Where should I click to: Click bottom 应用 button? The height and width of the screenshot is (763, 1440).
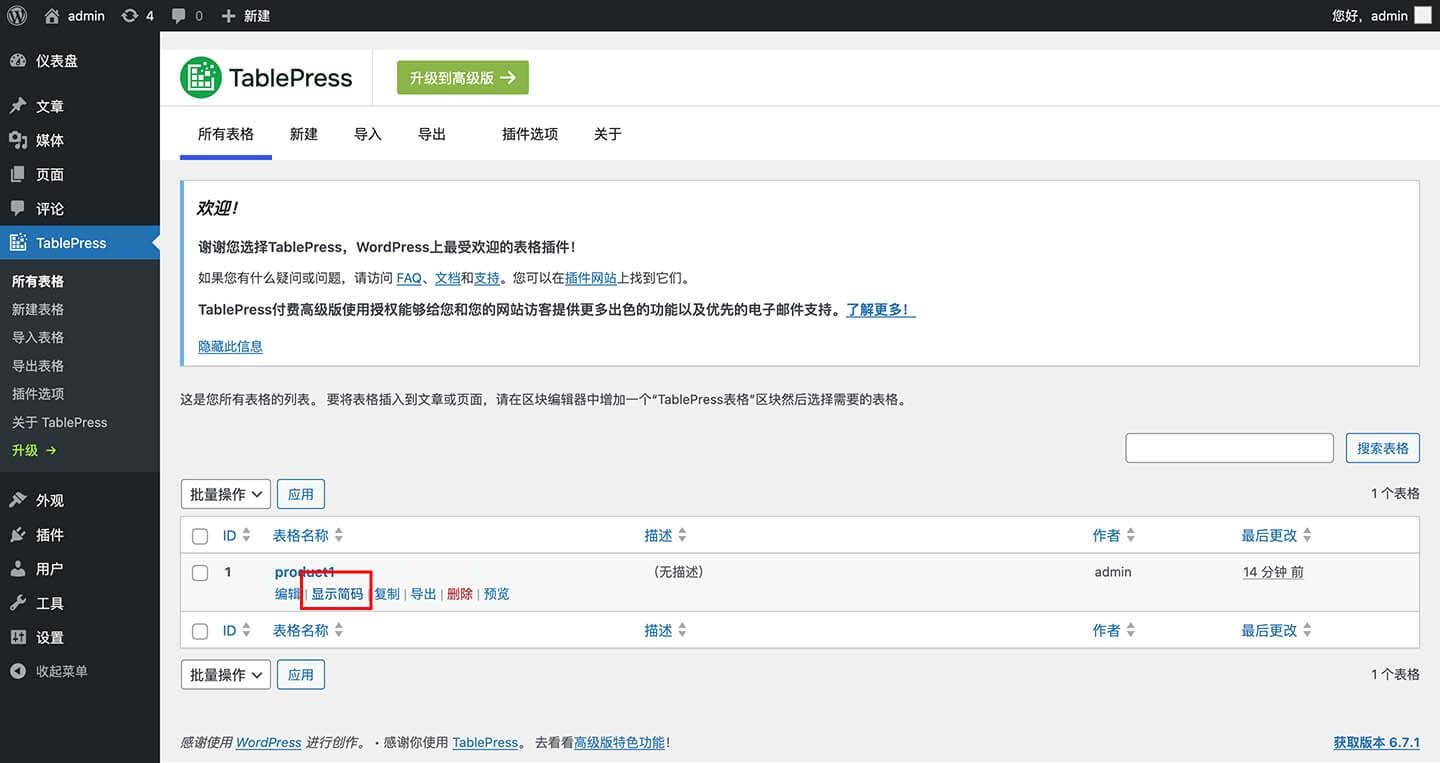[x=301, y=675]
